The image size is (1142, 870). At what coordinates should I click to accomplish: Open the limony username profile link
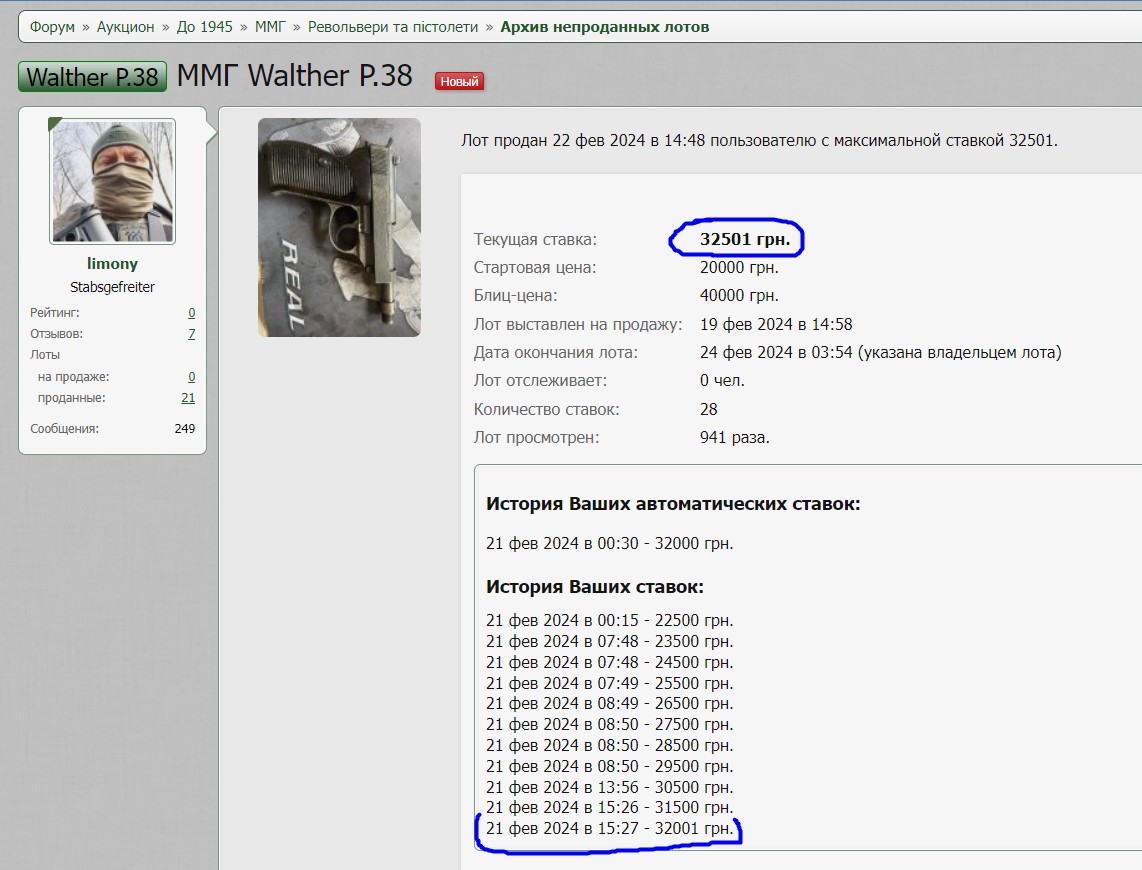(112, 264)
